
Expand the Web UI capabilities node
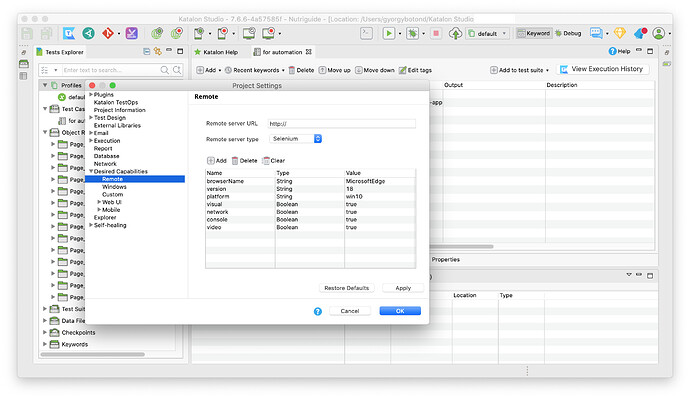(x=99, y=202)
